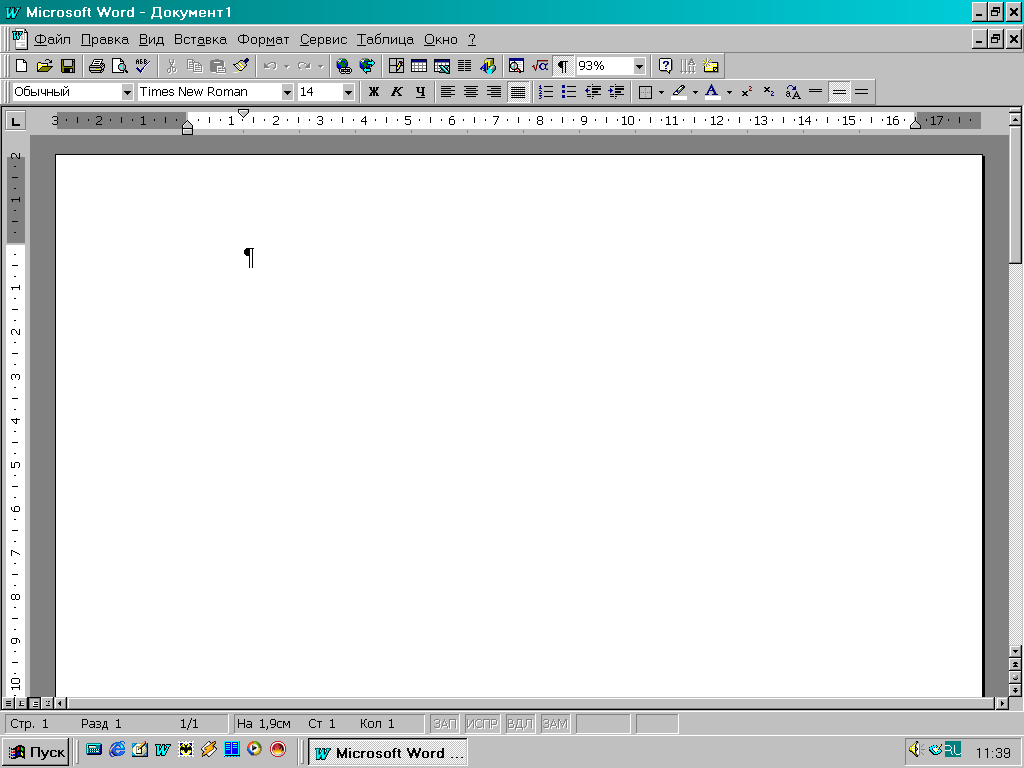
Task: Click Microsoft Word taskbar button
Action: (388, 752)
